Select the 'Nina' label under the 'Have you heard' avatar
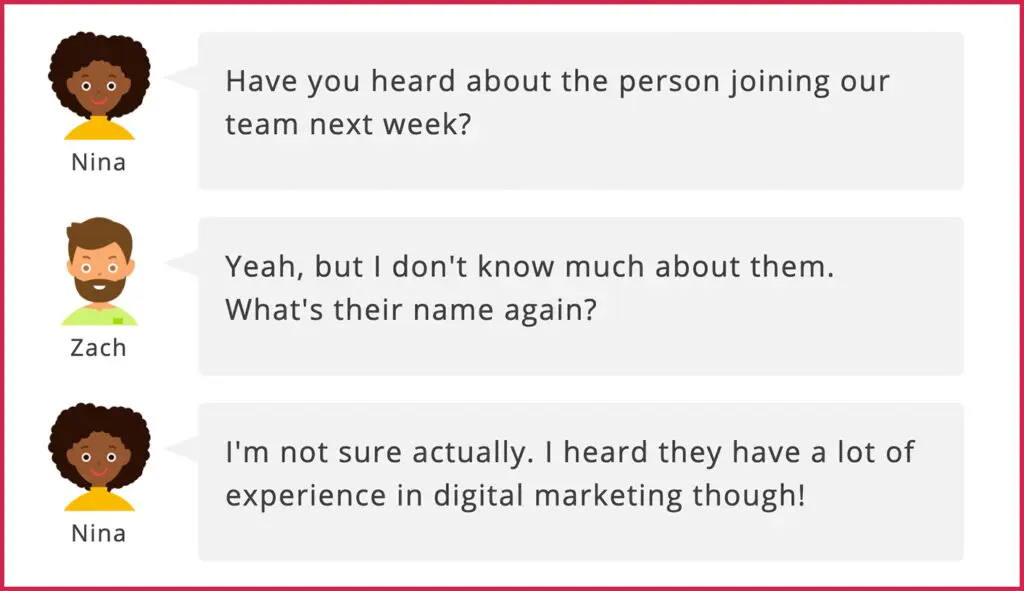 pos(99,163)
